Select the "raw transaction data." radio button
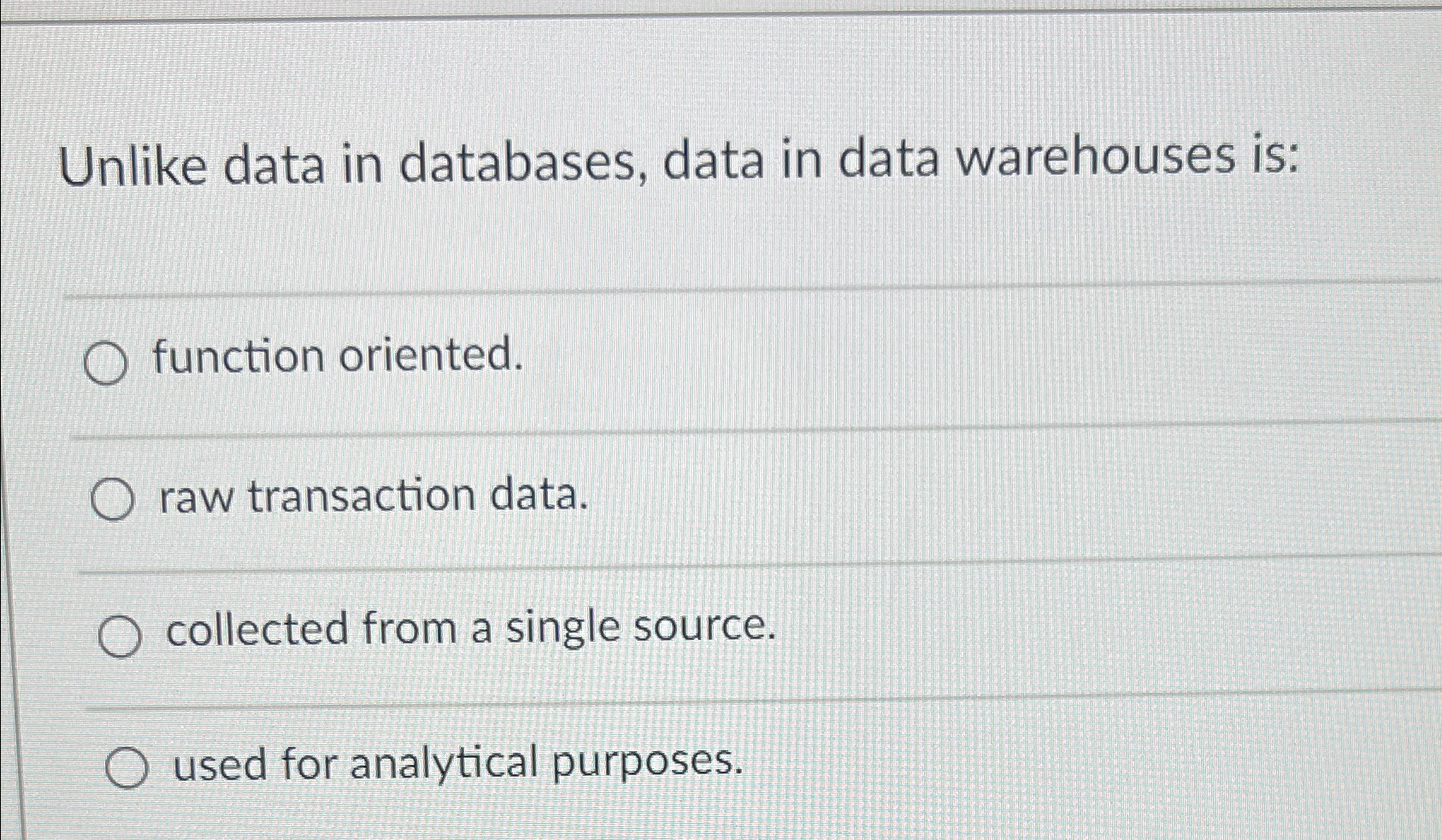 pos(112,496)
